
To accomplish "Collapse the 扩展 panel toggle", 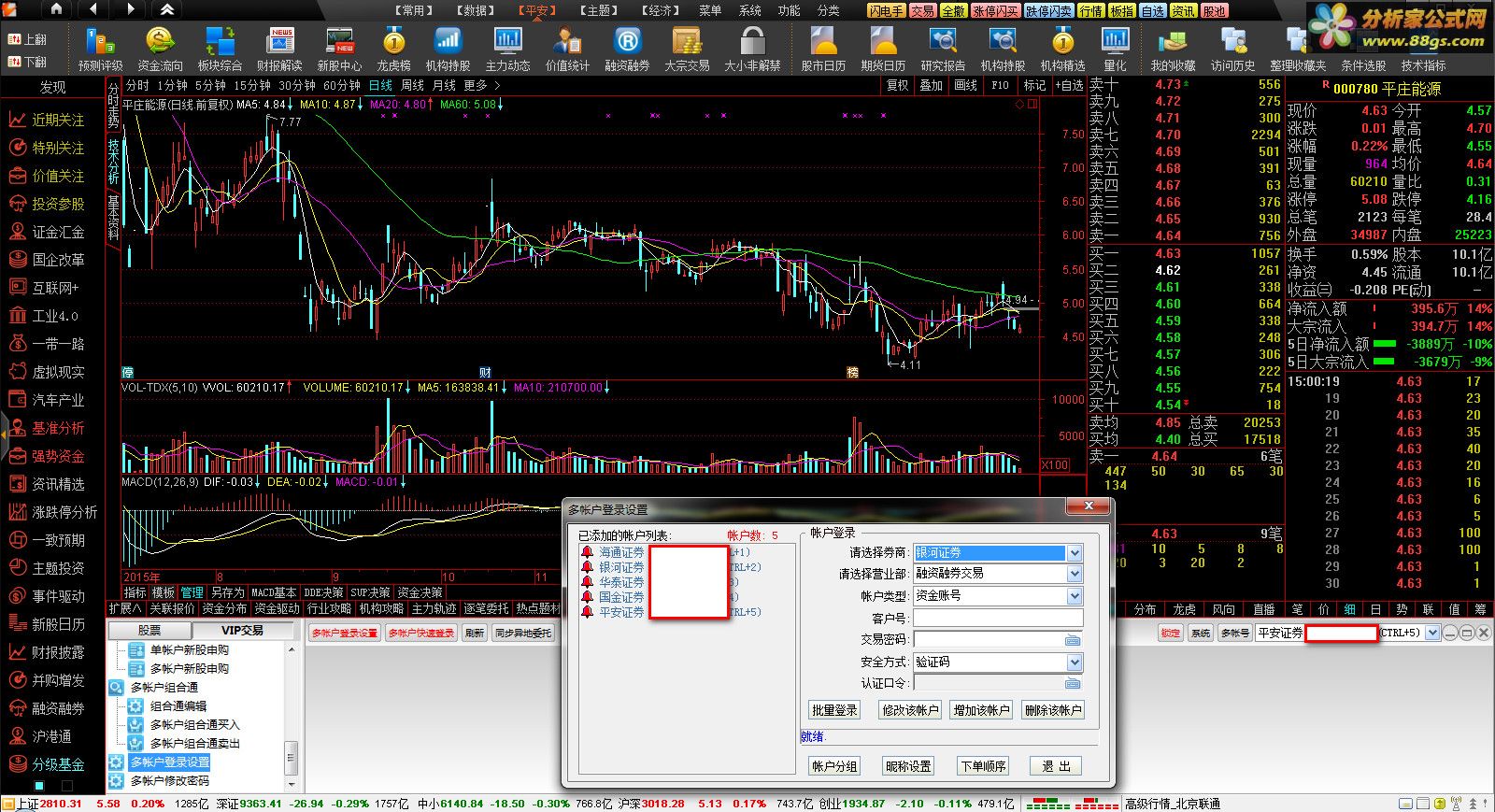I will 125,608.
